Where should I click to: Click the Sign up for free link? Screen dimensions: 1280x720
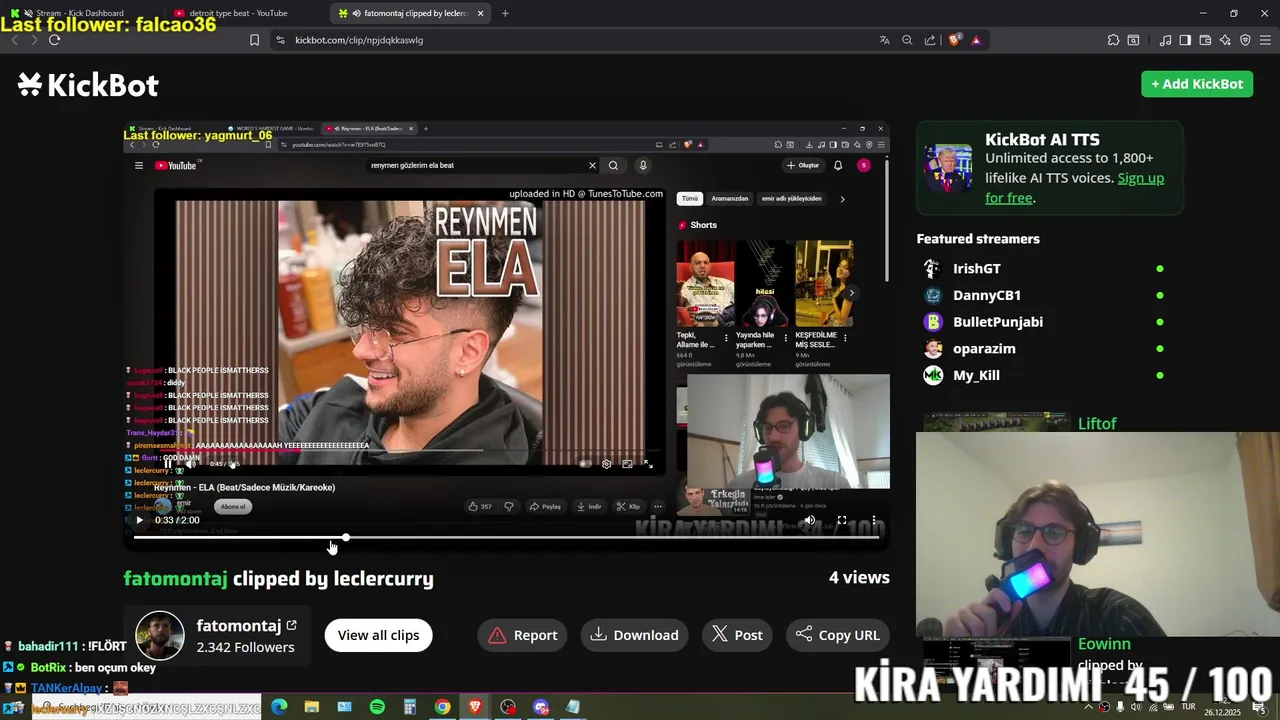coord(1074,188)
